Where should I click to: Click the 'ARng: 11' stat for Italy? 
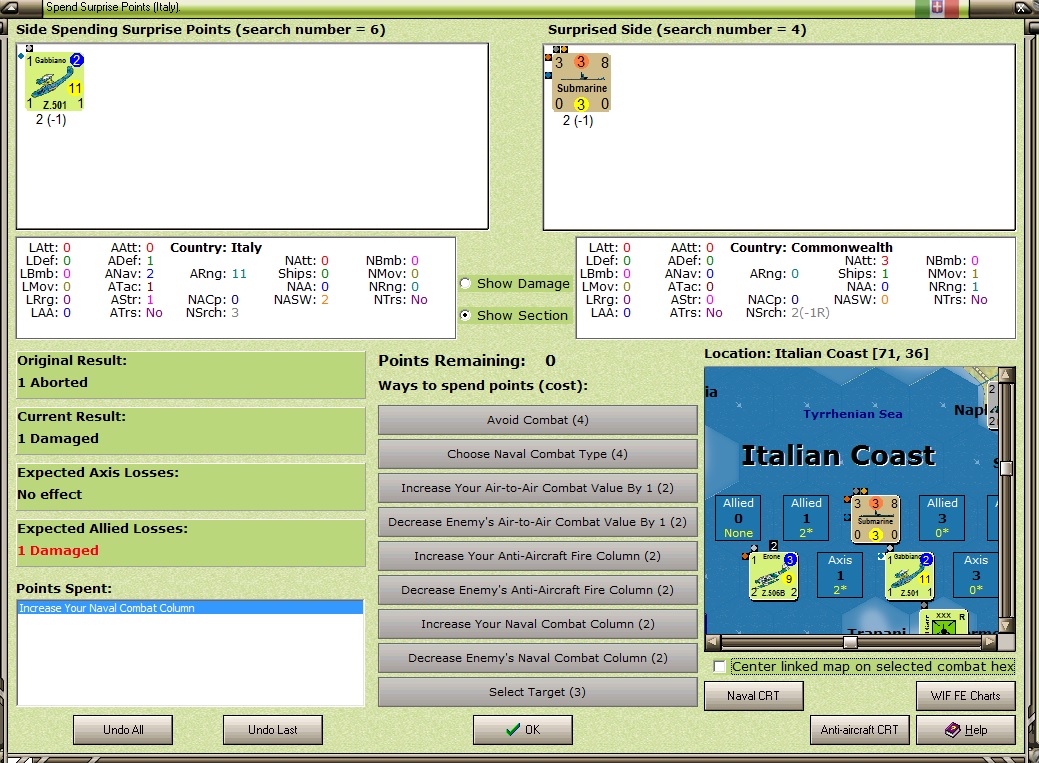click(218, 274)
